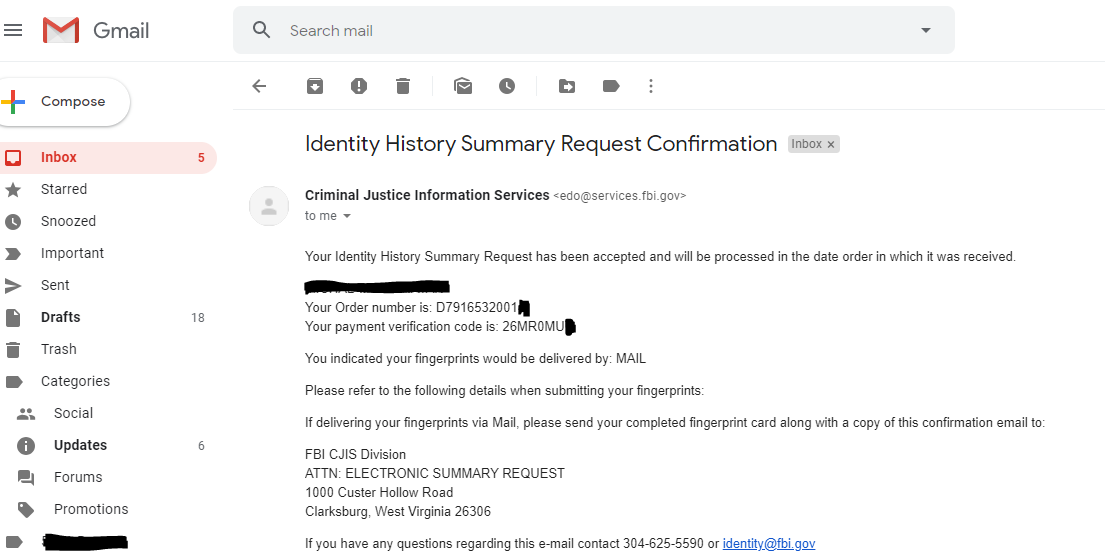
Task: Report spam with the exclamation icon
Action: pos(359,86)
